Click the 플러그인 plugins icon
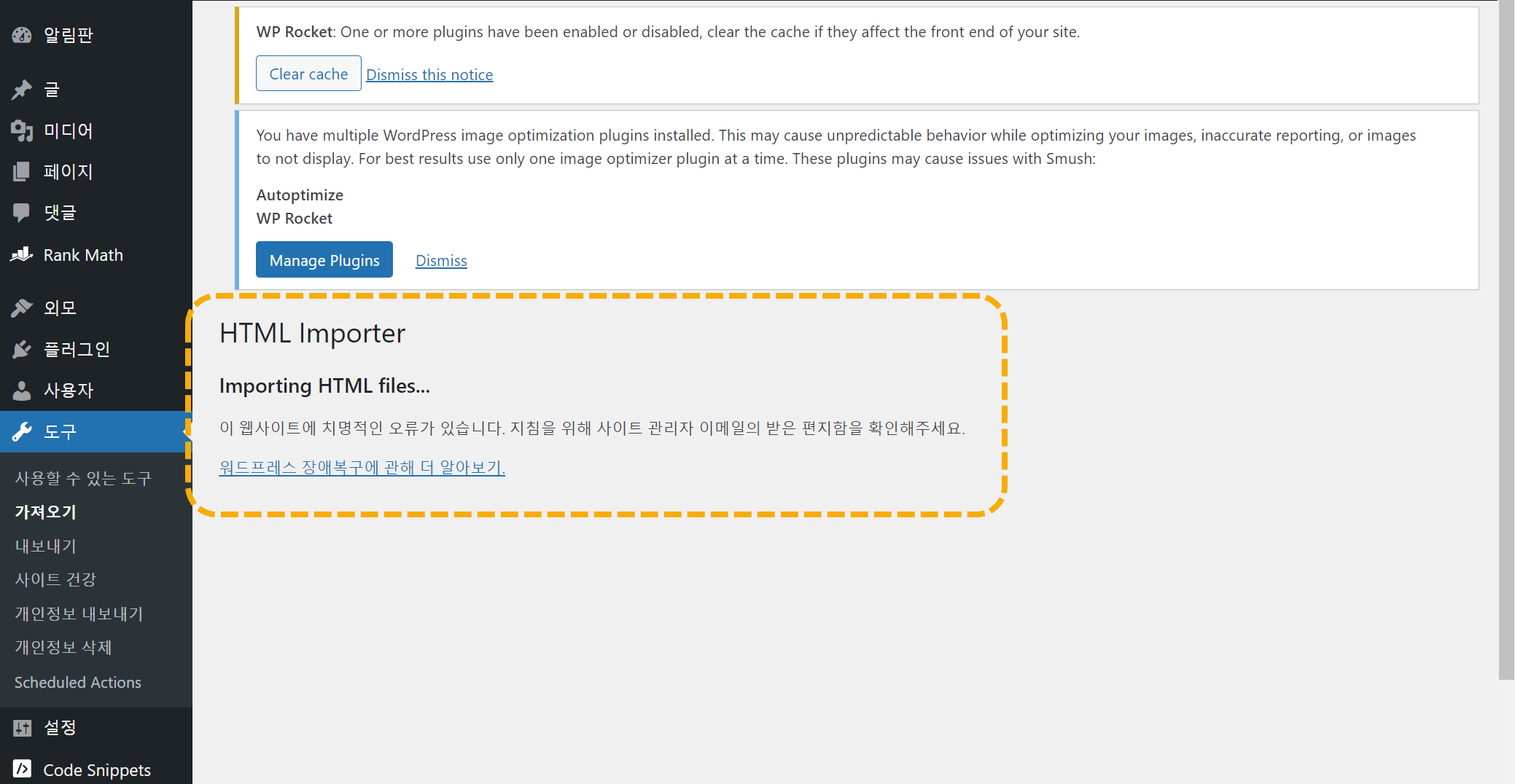1515x784 pixels. 22,348
